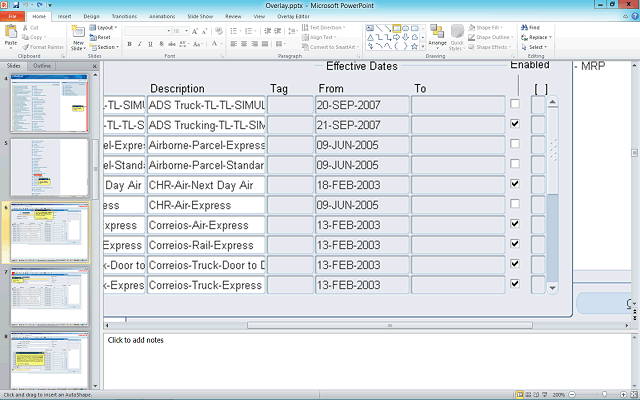Apply bold formatting from Font group

(x=129, y=45)
